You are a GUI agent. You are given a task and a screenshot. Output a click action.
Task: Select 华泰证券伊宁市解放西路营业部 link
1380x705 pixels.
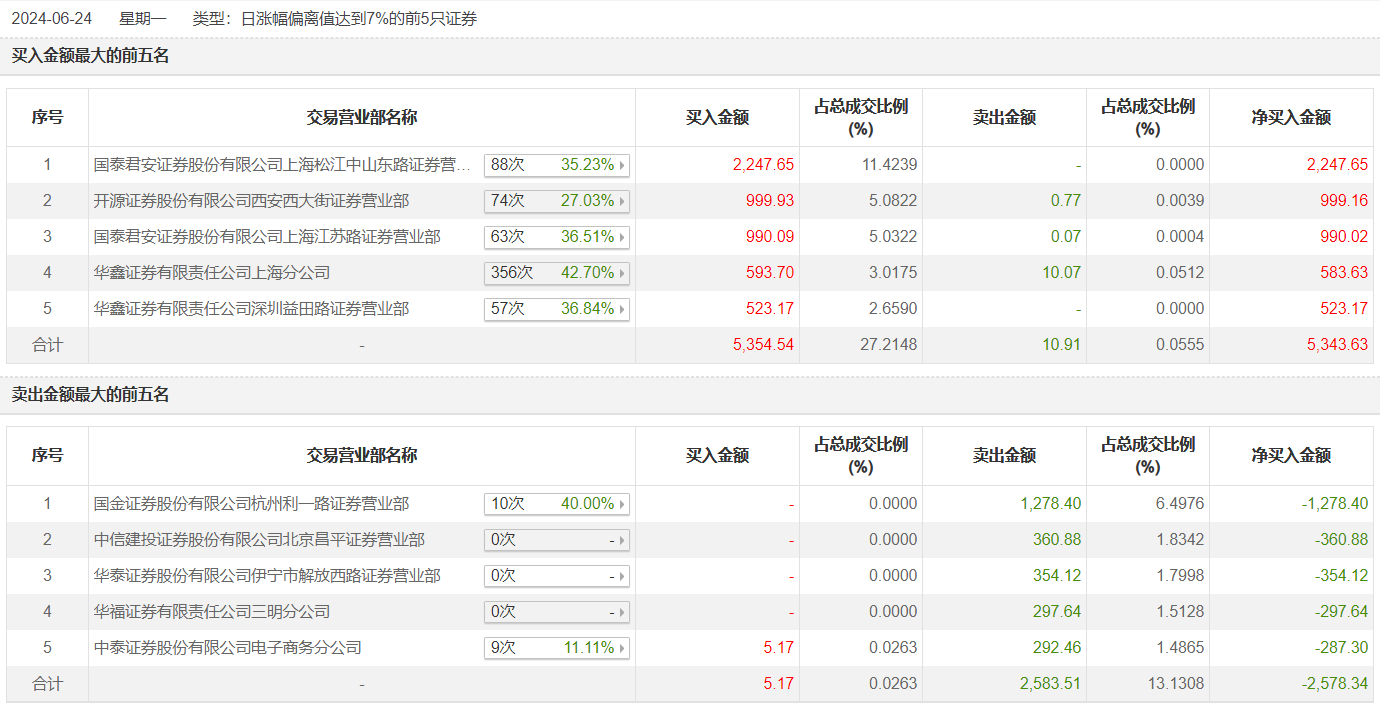[267, 576]
